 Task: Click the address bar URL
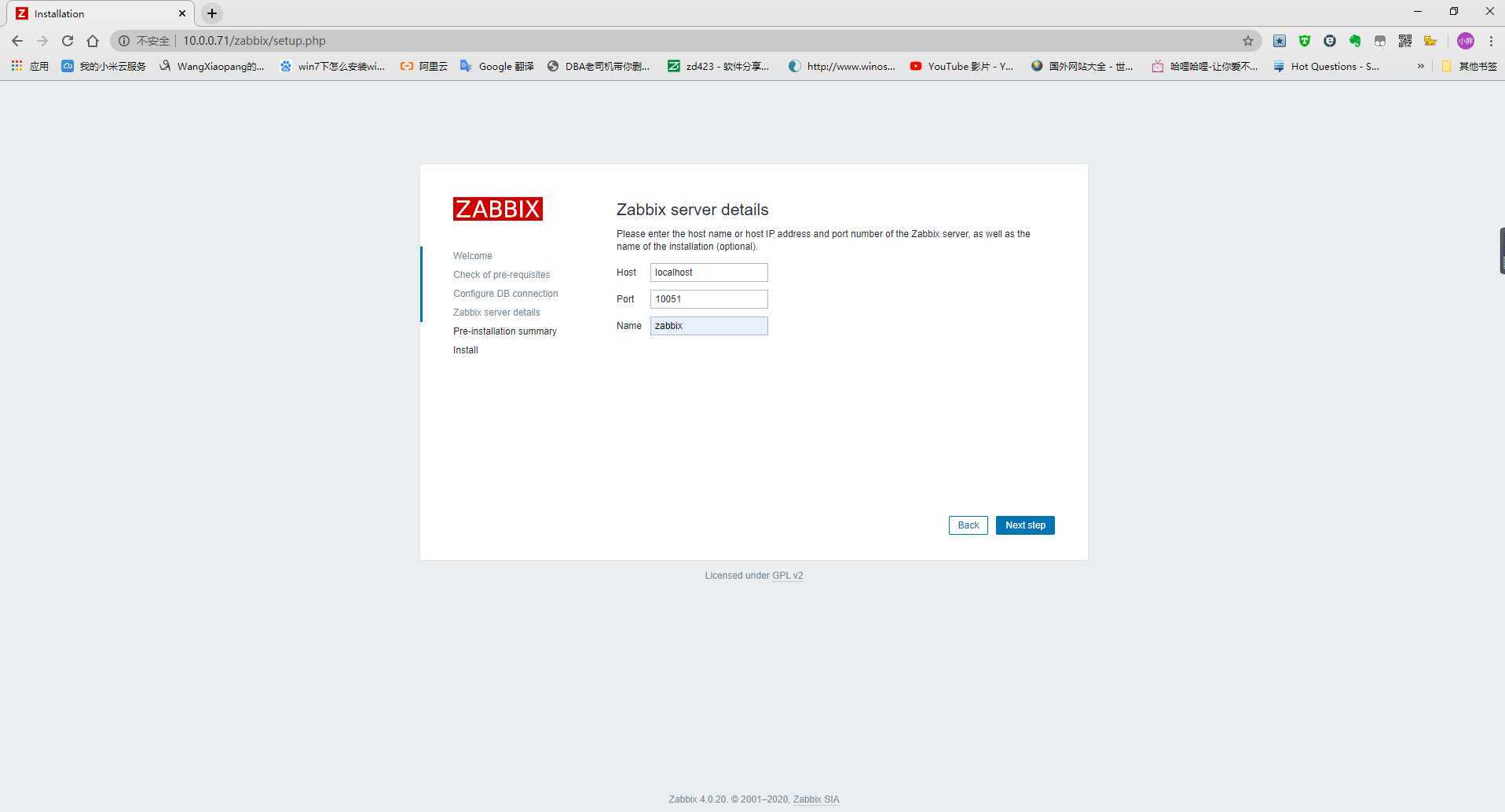point(254,41)
